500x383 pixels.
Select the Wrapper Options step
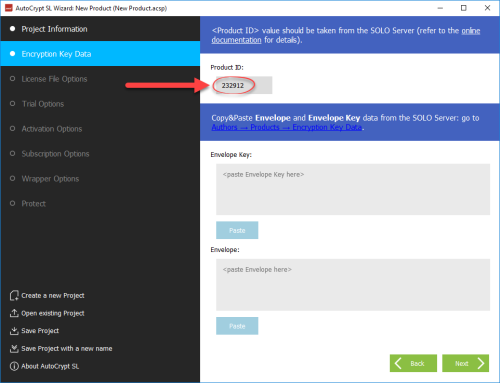click(x=100, y=179)
